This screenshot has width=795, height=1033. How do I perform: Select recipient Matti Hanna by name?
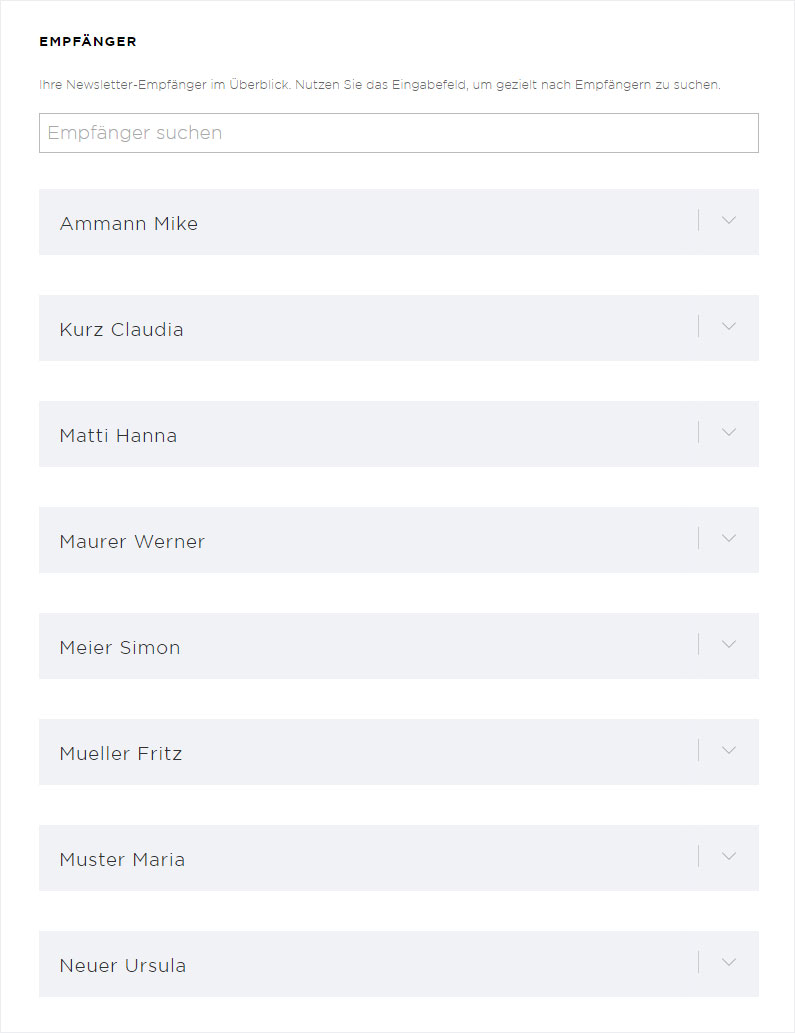click(x=118, y=435)
